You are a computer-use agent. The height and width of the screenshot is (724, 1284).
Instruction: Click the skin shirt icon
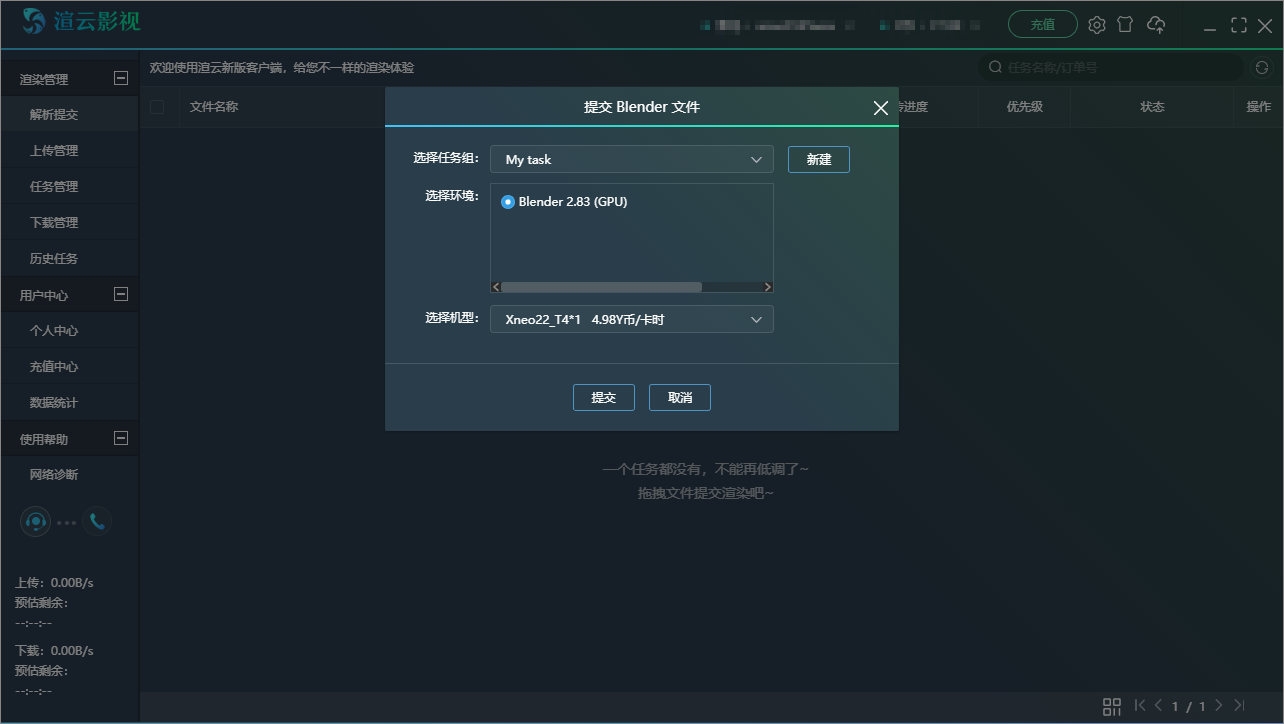(x=1125, y=24)
